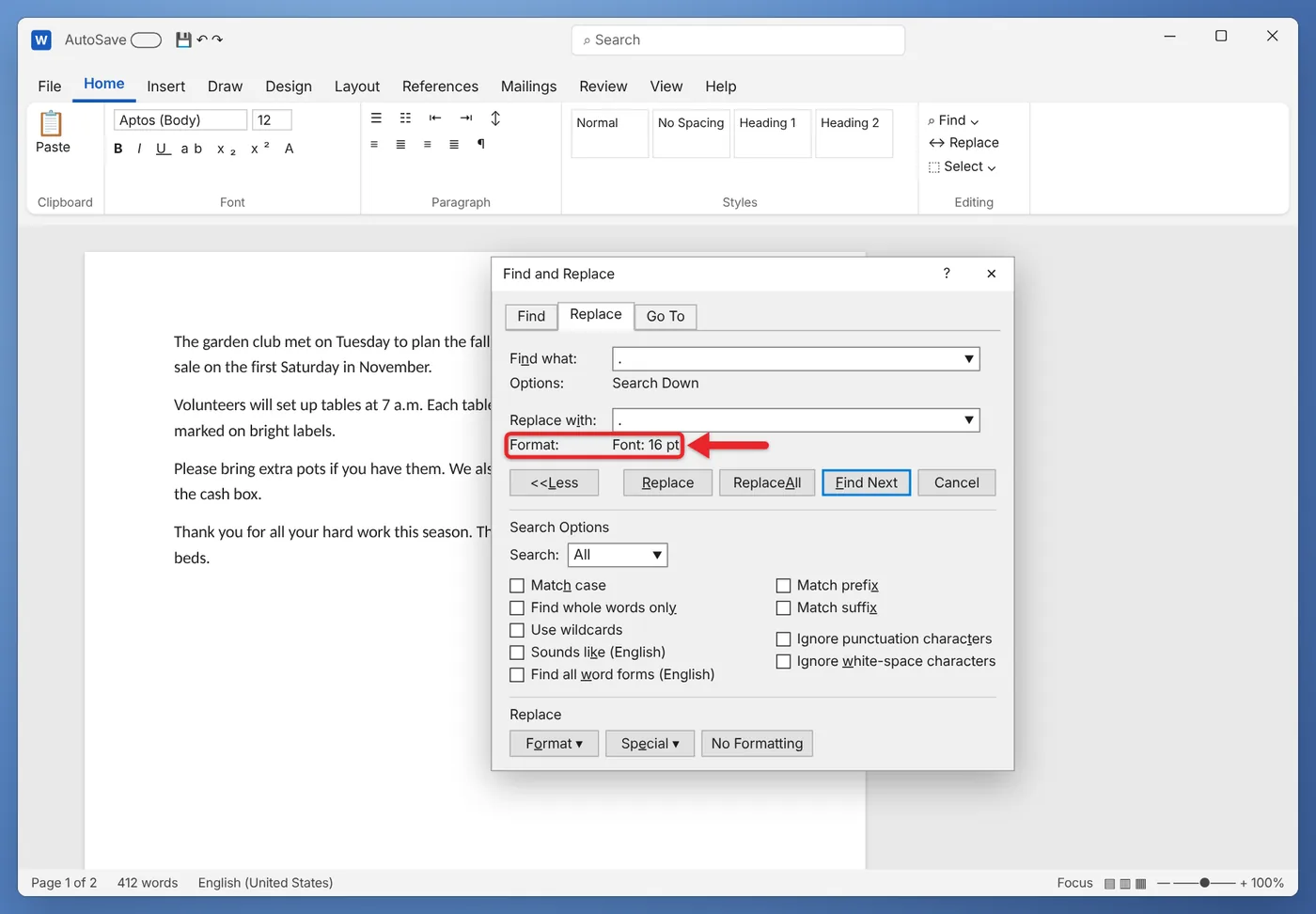Click the Redo arrow icon
Screen dimensions: 1316x914
[x=217, y=39]
